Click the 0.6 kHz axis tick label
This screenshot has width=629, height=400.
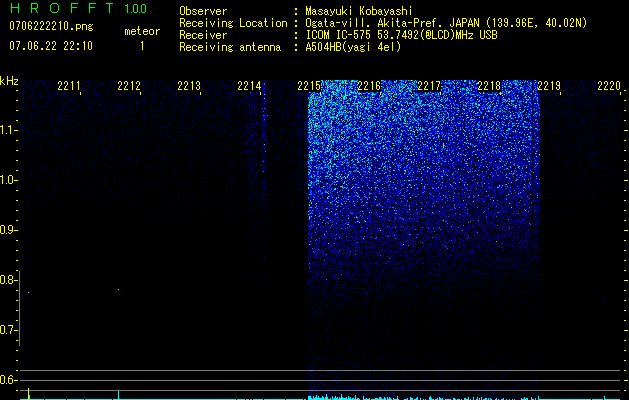(x=7, y=380)
